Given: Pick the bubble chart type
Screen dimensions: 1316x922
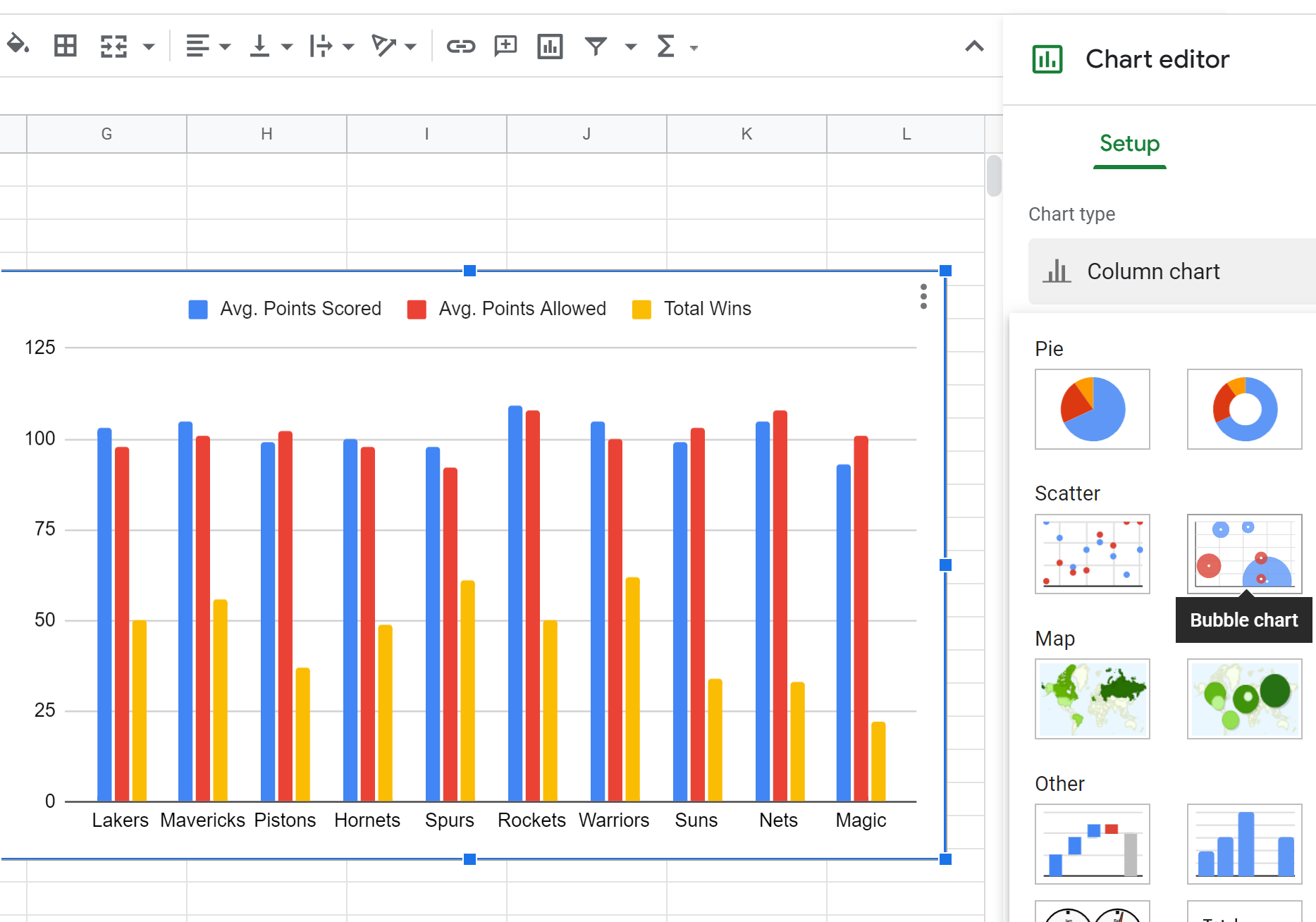Looking at the screenshot, I should (x=1243, y=554).
